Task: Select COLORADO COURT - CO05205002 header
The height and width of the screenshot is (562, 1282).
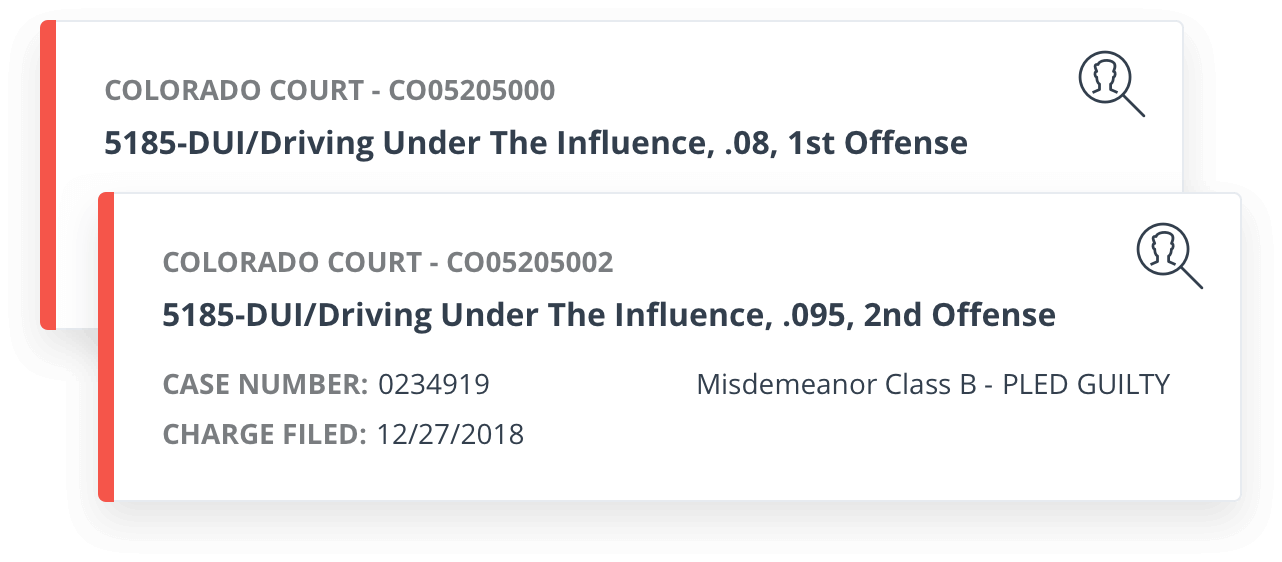Action: coord(388,263)
